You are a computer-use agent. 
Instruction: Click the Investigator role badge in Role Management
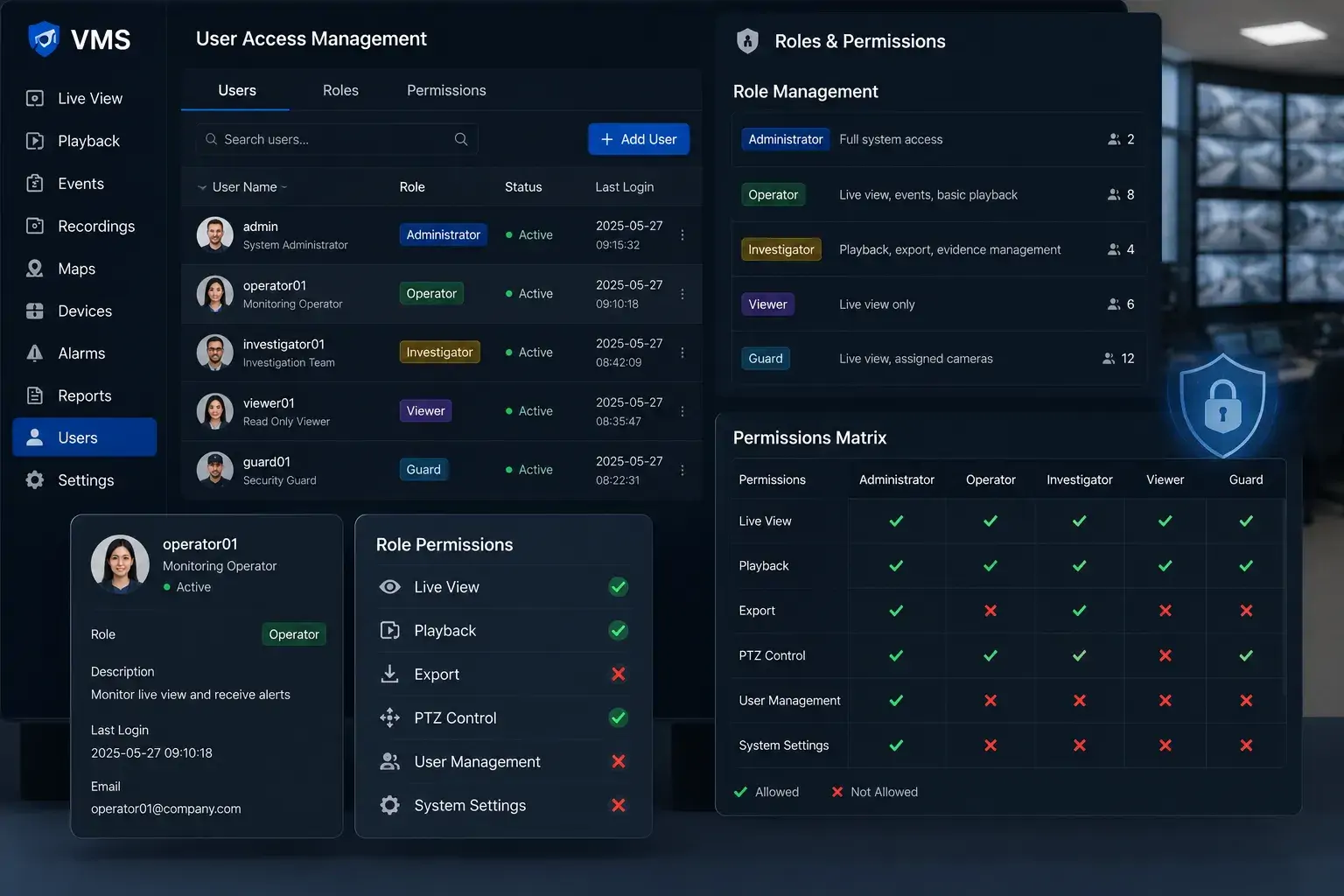point(781,249)
